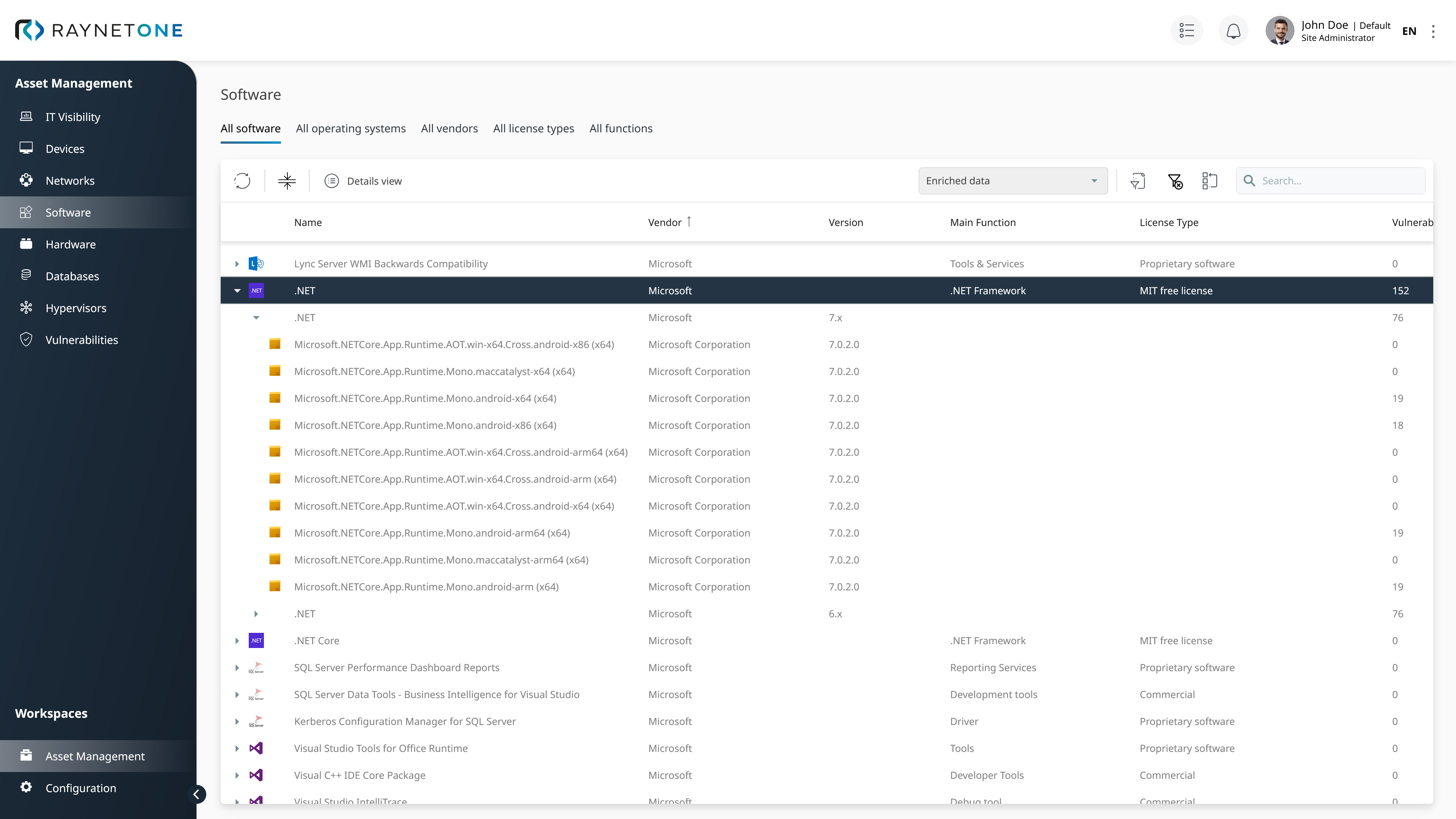Click the collapse all rows icon
Viewport: 1456px width, 819px height.
click(287, 181)
